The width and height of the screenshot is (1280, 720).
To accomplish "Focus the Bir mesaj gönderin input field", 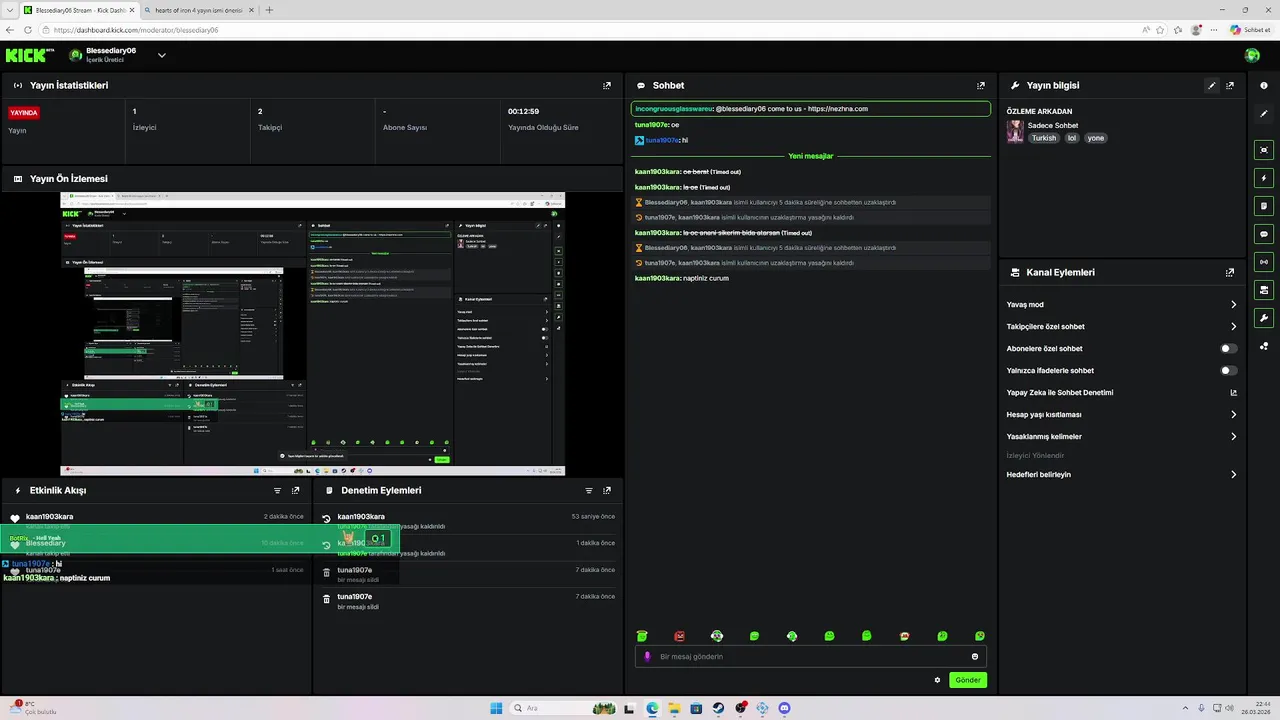I will point(810,657).
